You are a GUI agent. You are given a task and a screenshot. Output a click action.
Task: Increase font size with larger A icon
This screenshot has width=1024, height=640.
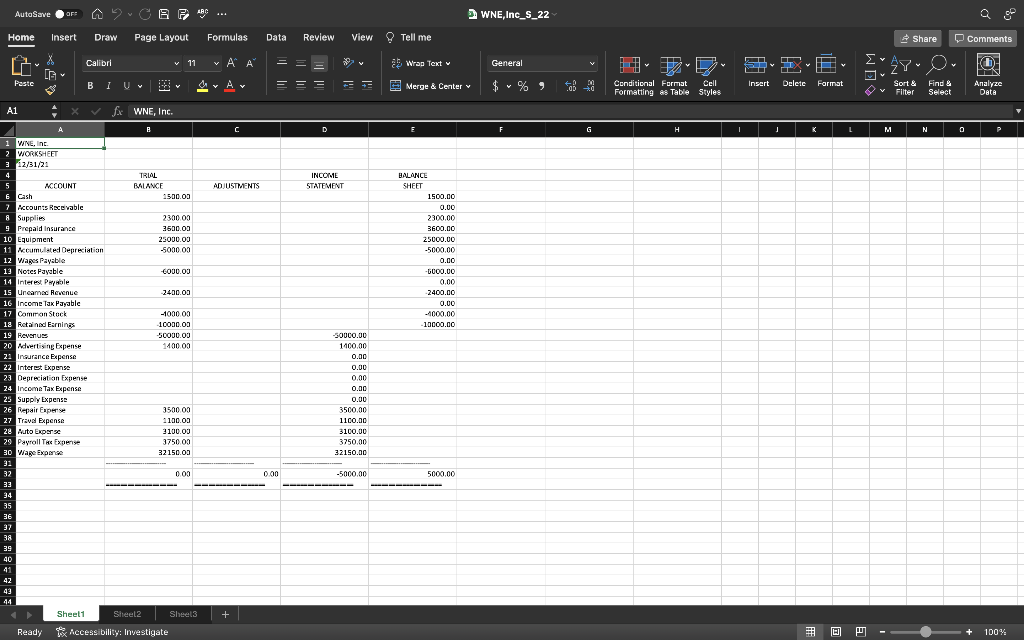(231, 63)
